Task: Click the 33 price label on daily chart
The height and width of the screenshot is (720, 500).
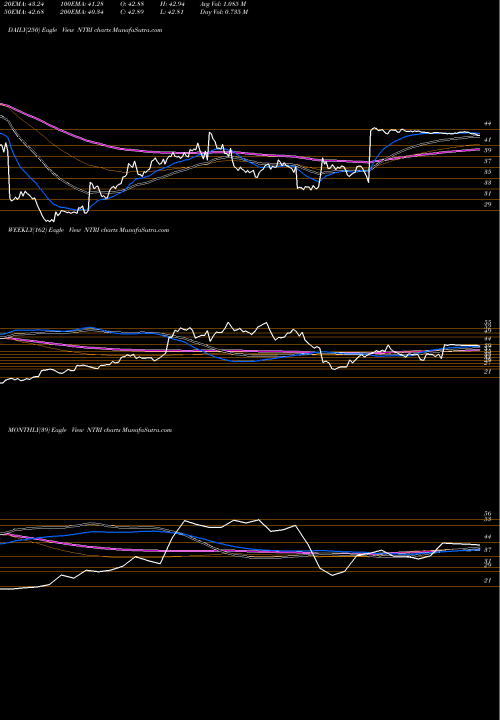Action: click(488, 183)
